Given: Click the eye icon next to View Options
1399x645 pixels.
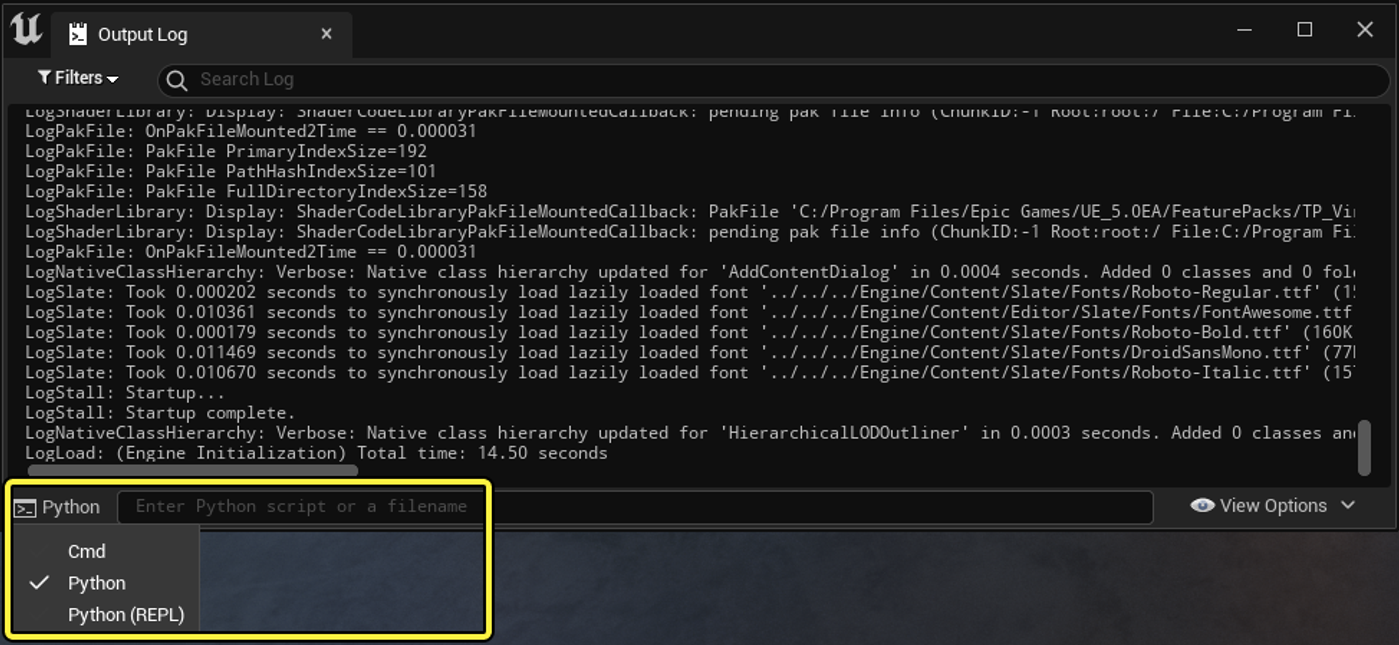Looking at the screenshot, I should [x=1203, y=505].
